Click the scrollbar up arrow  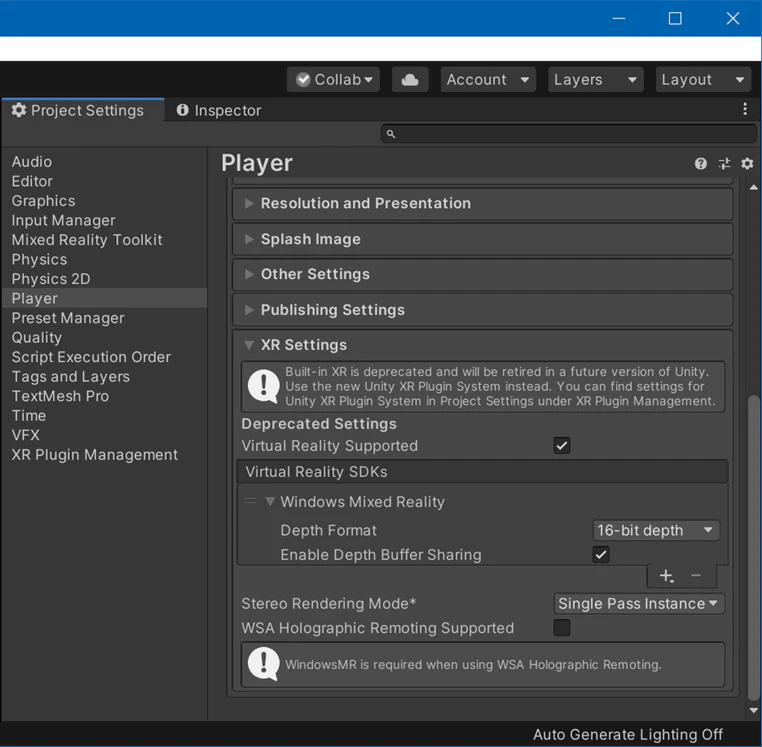[x=753, y=188]
